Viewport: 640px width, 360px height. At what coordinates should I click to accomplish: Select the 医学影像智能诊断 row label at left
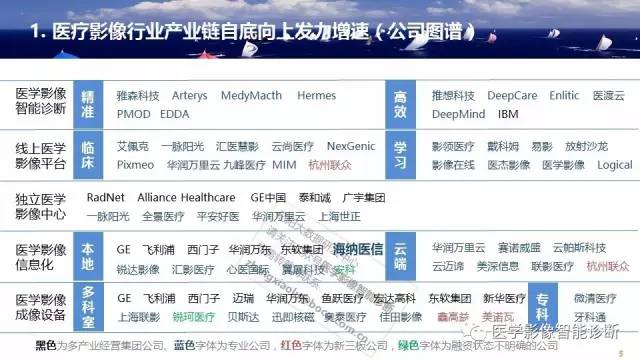tap(41, 101)
